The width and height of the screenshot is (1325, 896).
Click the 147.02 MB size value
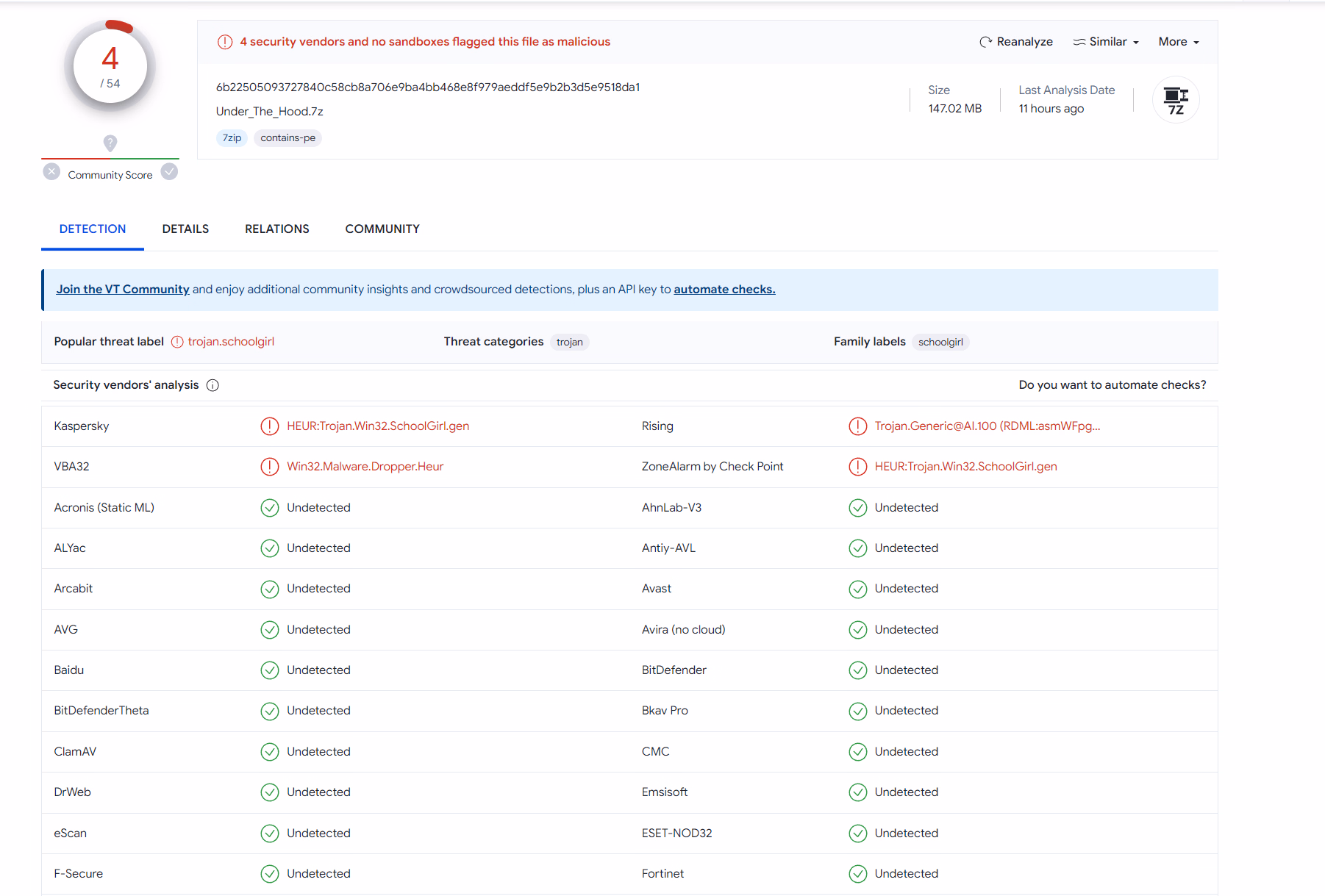pos(954,109)
